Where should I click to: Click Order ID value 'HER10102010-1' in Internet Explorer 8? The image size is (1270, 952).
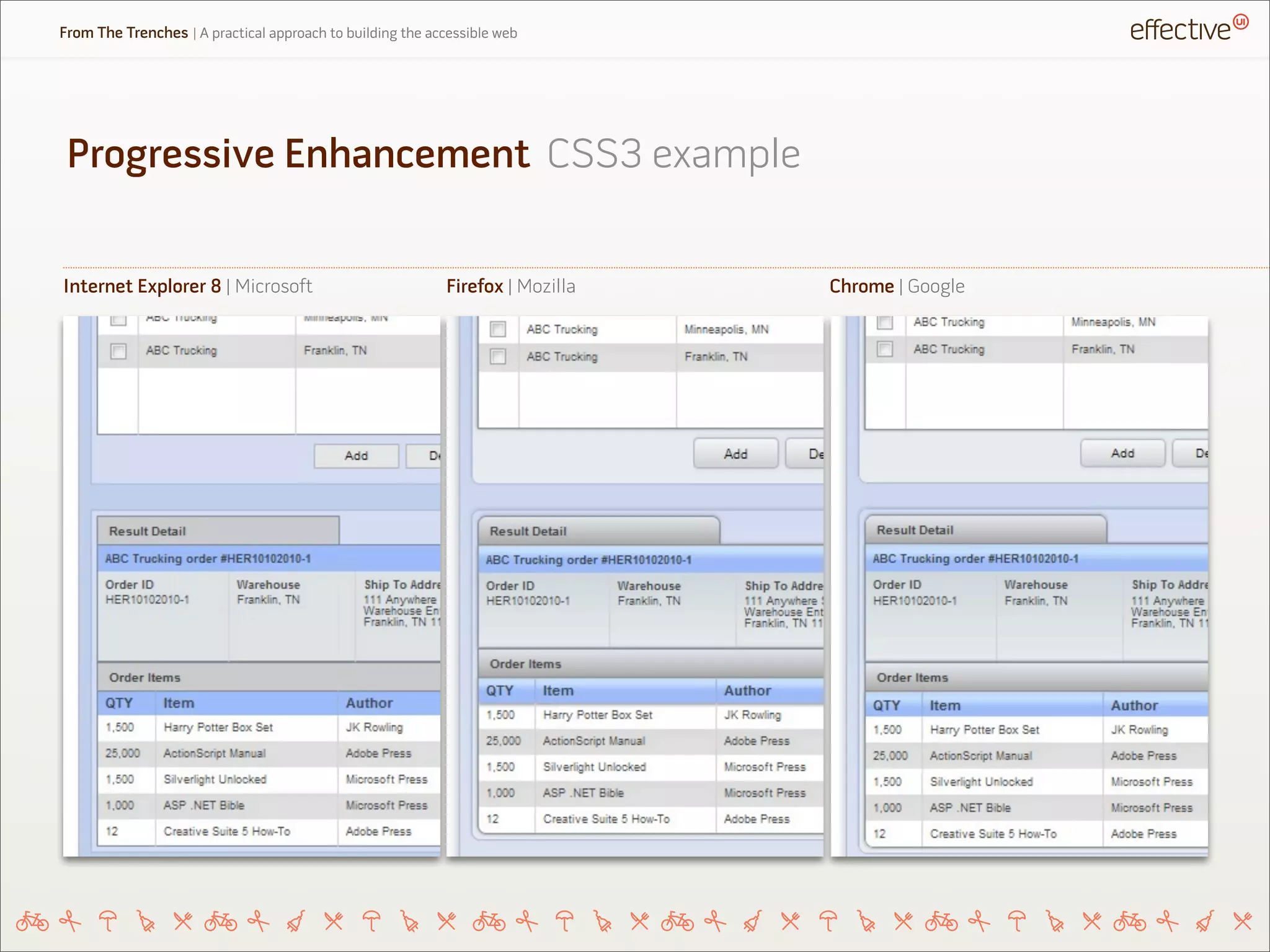pyautogui.click(x=147, y=599)
